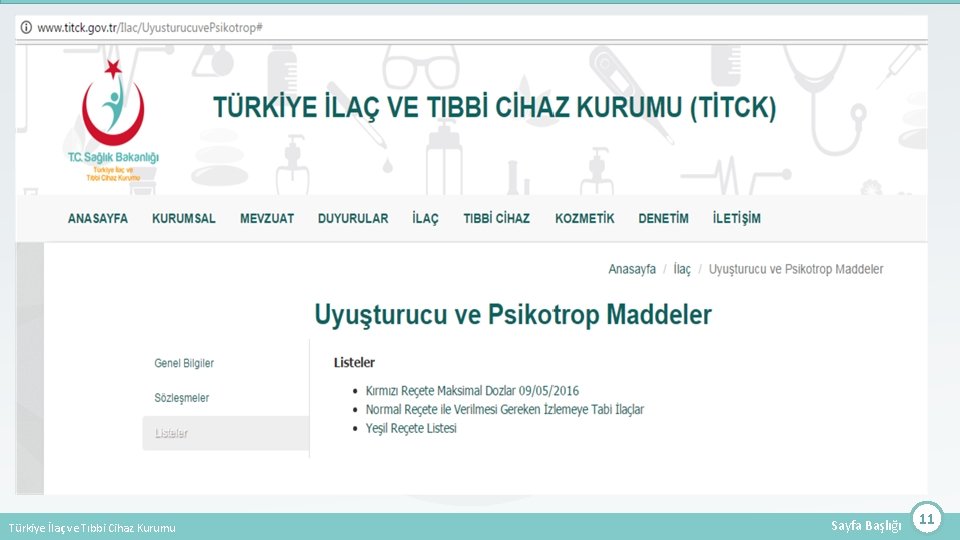This screenshot has height=540, width=960.
Task: Click the Sayfa Başlığı footer text
Action: [866, 525]
